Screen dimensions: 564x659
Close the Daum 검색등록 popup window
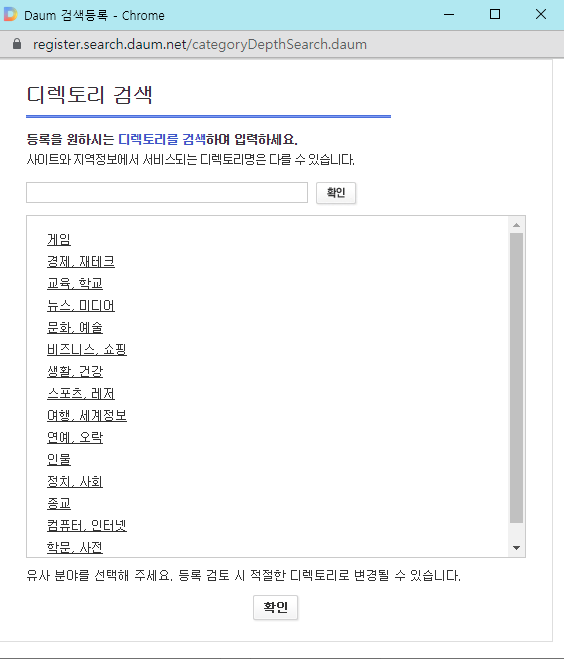tap(541, 14)
